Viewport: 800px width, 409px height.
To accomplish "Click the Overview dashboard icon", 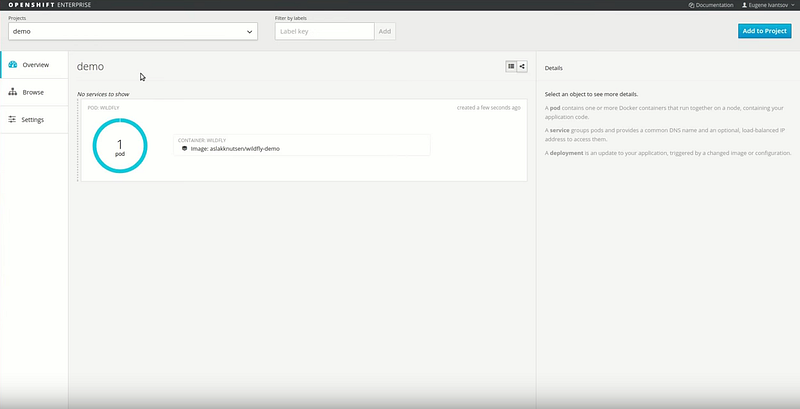I will click(x=13, y=65).
